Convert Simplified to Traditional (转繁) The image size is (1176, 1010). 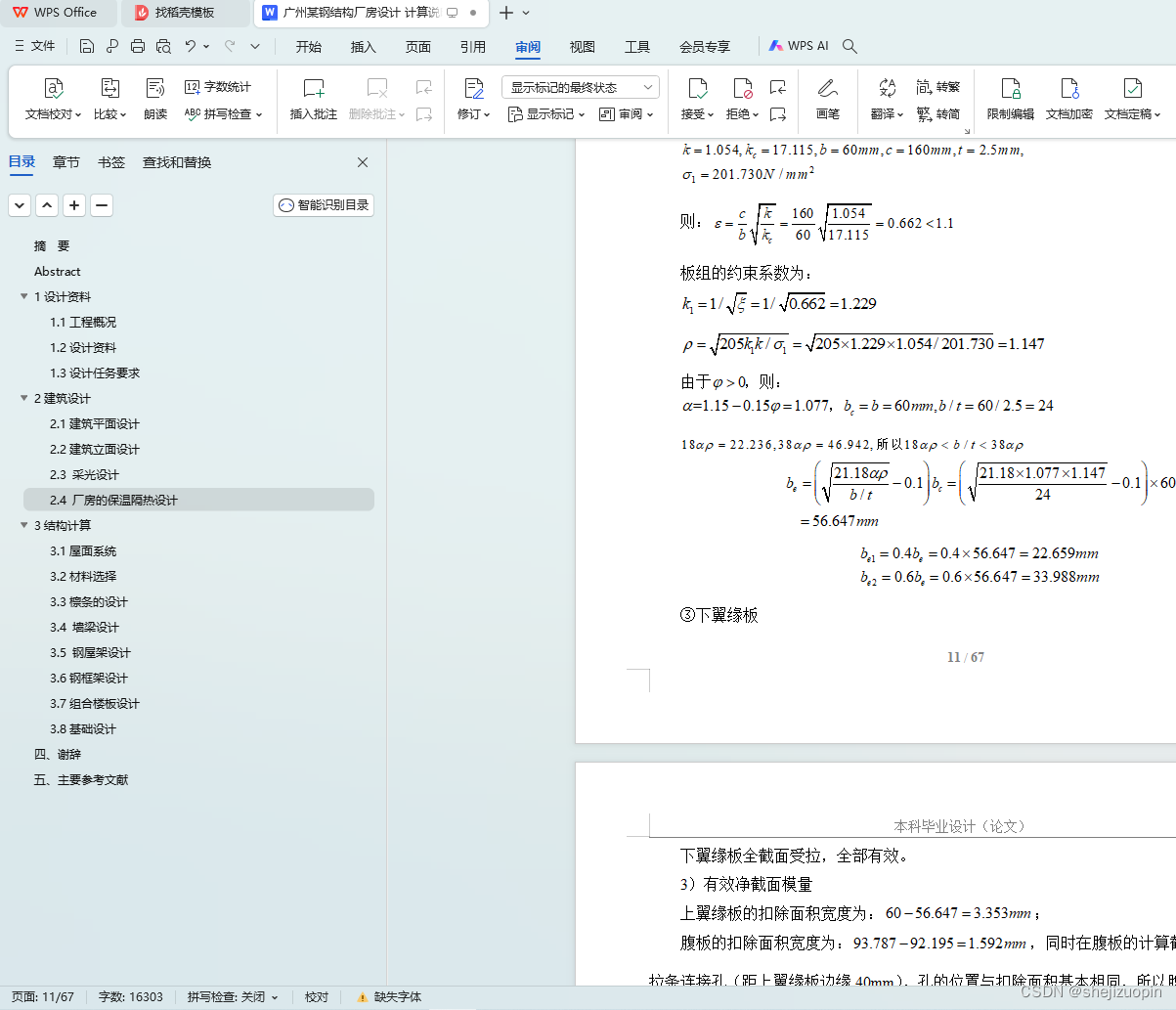click(938, 87)
